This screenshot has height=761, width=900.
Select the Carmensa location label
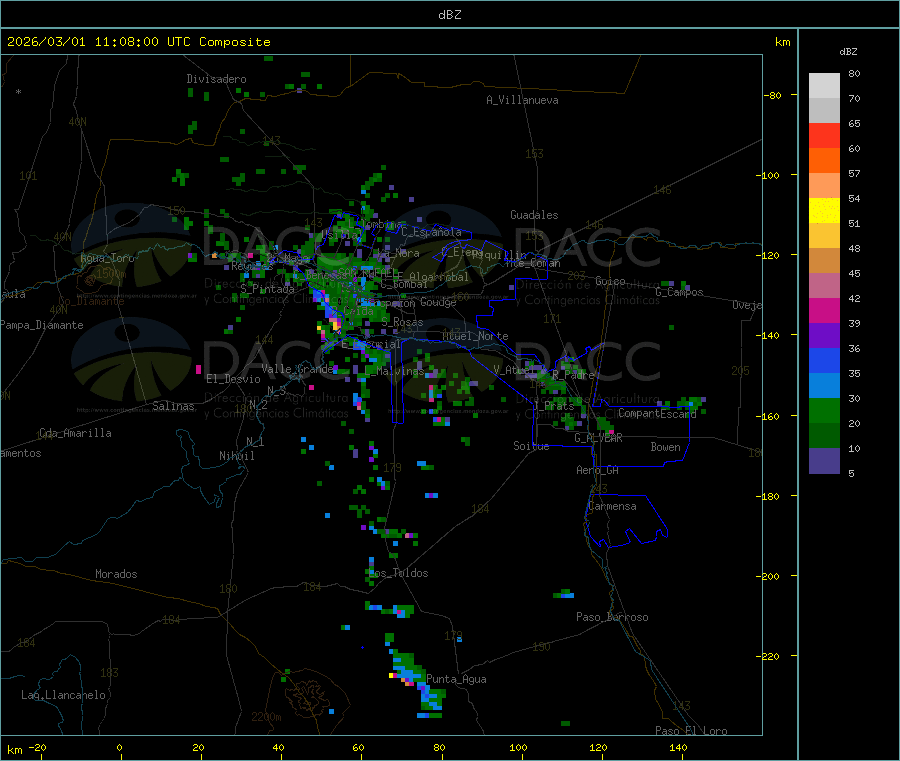pos(612,507)
